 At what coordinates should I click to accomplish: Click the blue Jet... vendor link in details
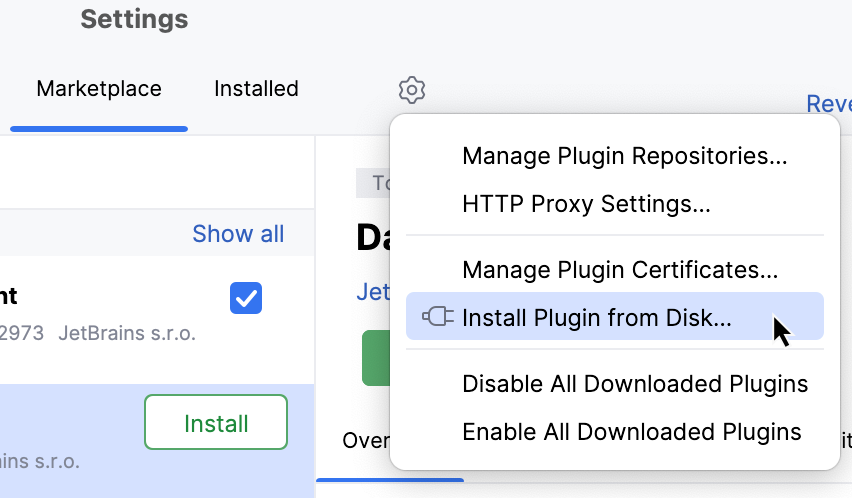pyautogui.click(x=373, y=292)
